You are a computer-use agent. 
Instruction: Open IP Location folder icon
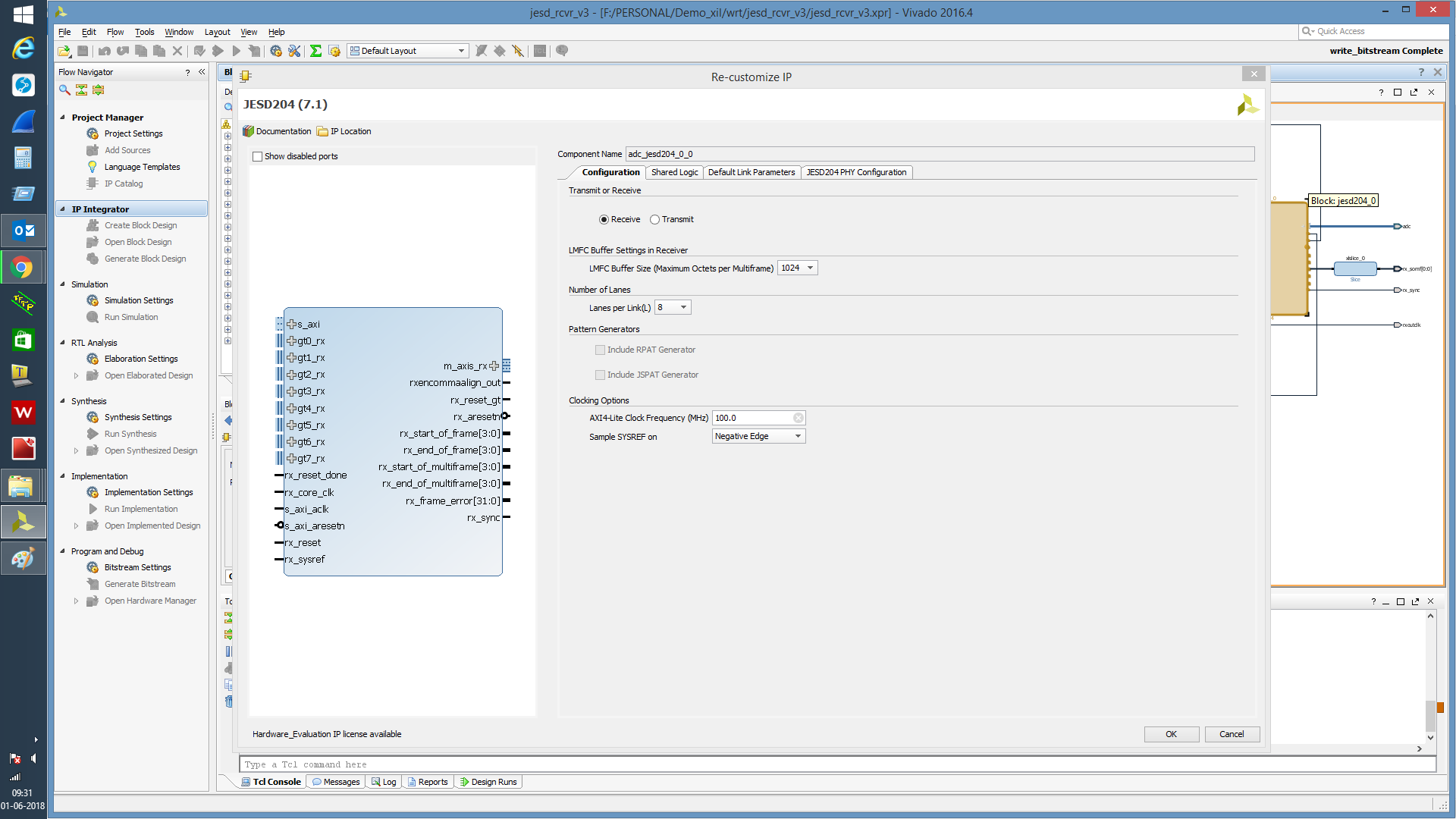(x=322, y=131)
